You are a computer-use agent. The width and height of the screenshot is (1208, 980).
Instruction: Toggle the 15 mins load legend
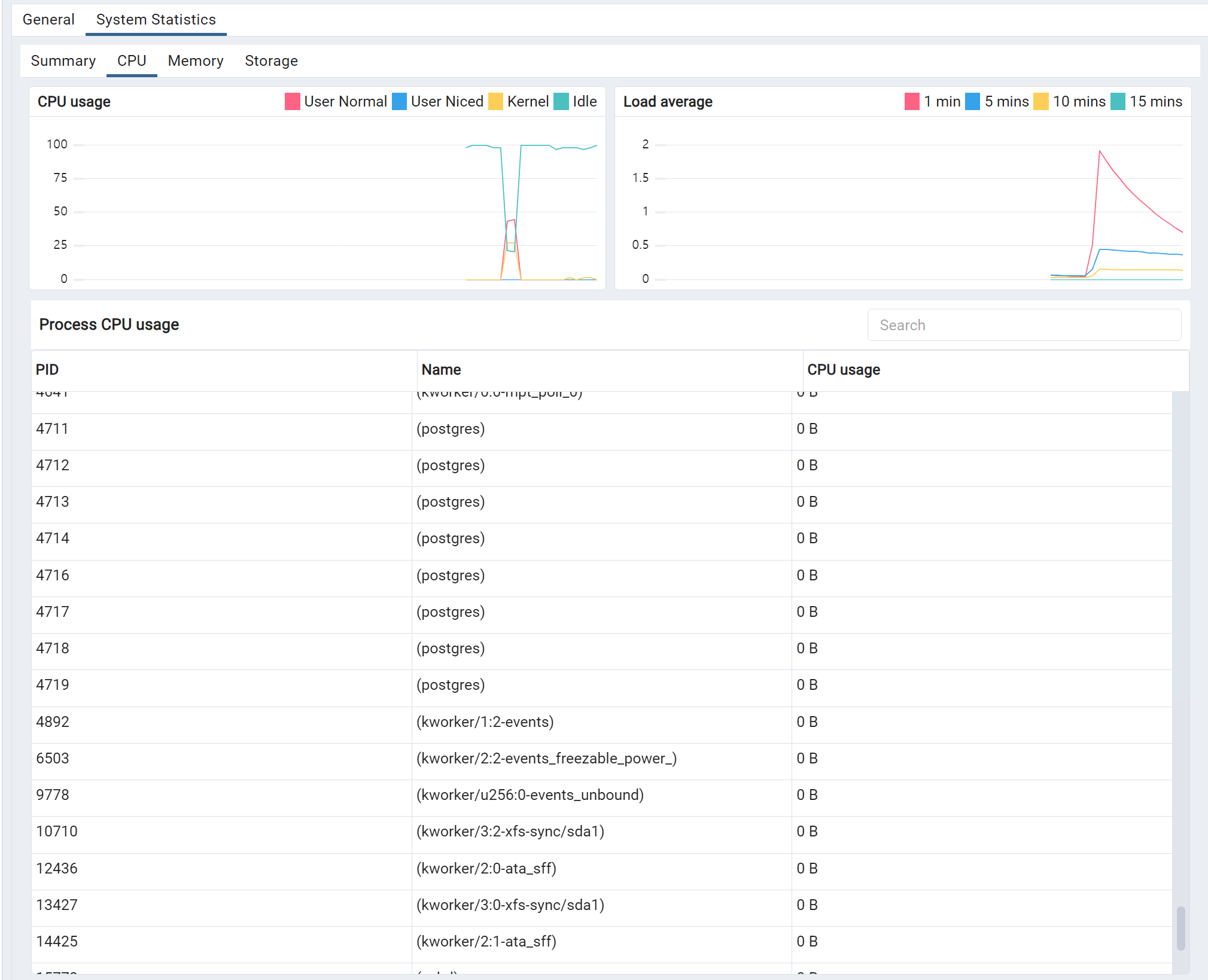click(1118, 102)
